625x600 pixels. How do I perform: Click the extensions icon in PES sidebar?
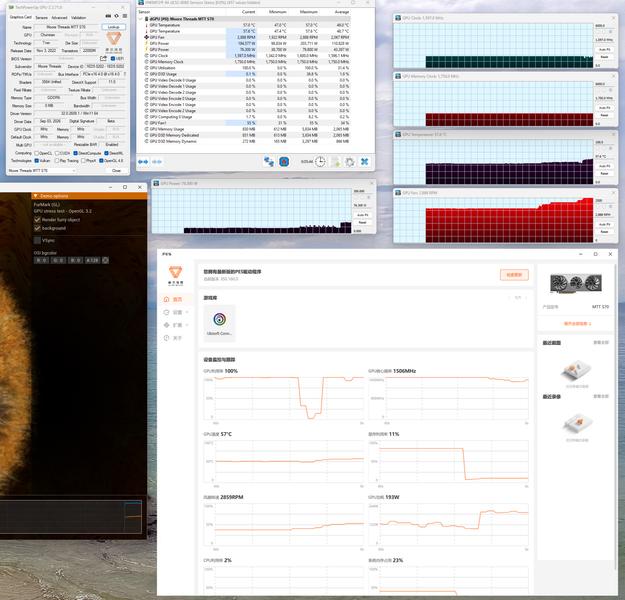(x=167, y=325)
